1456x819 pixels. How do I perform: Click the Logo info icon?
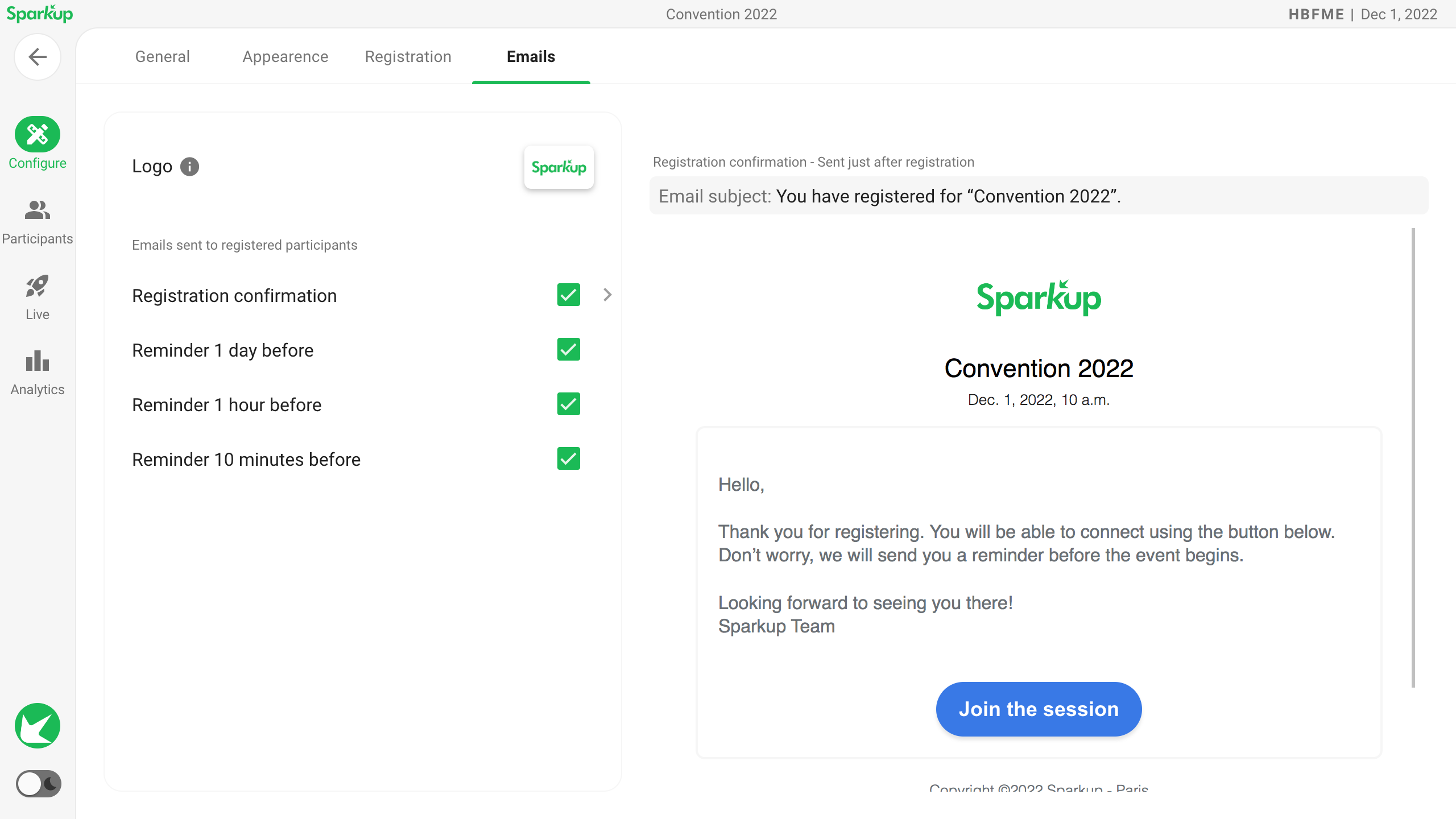point(189,167)
